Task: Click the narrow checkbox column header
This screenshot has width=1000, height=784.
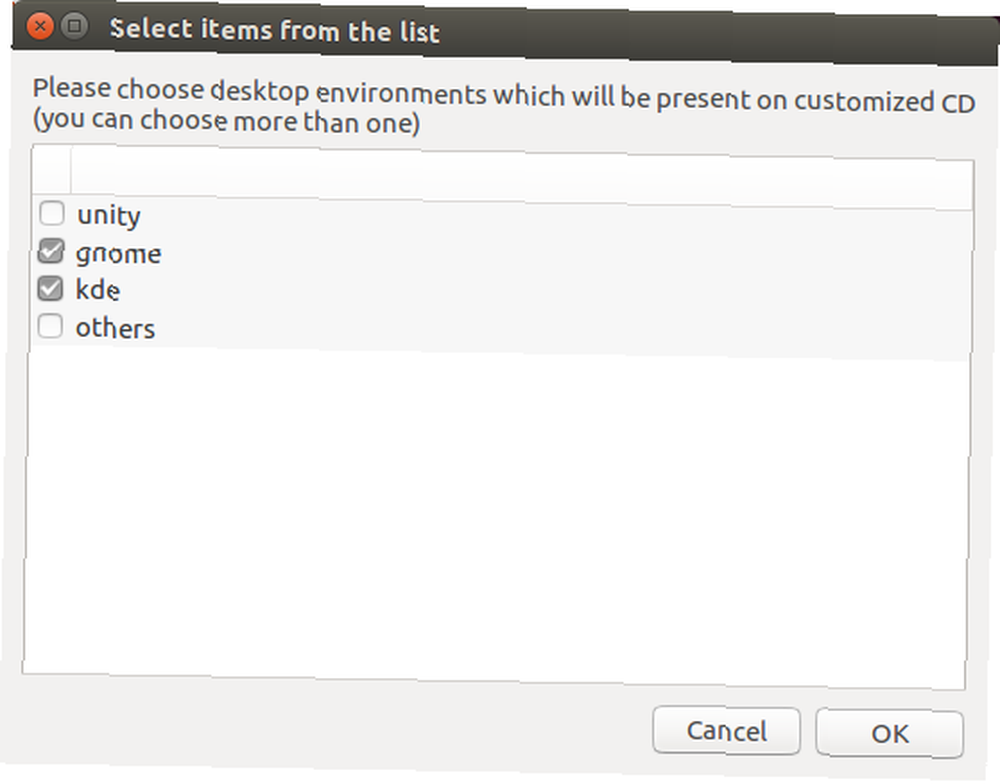Action: (x=52, y=169)
